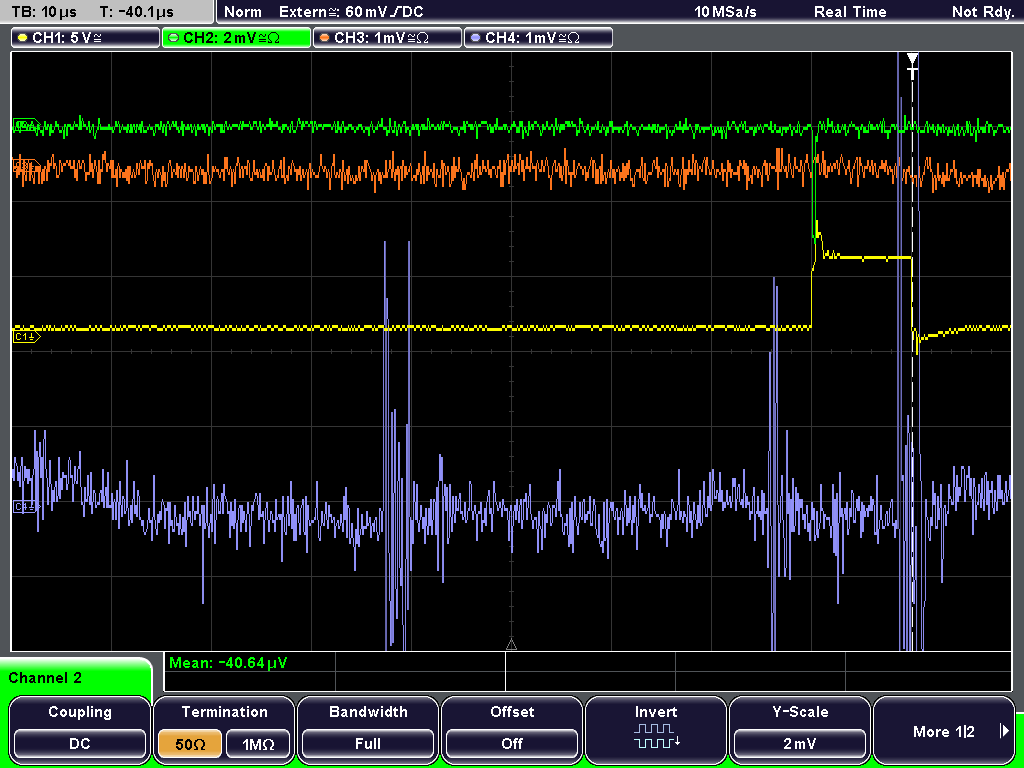
Task: Click the yellow dot in CH1 tab
Action: (22, 38)
